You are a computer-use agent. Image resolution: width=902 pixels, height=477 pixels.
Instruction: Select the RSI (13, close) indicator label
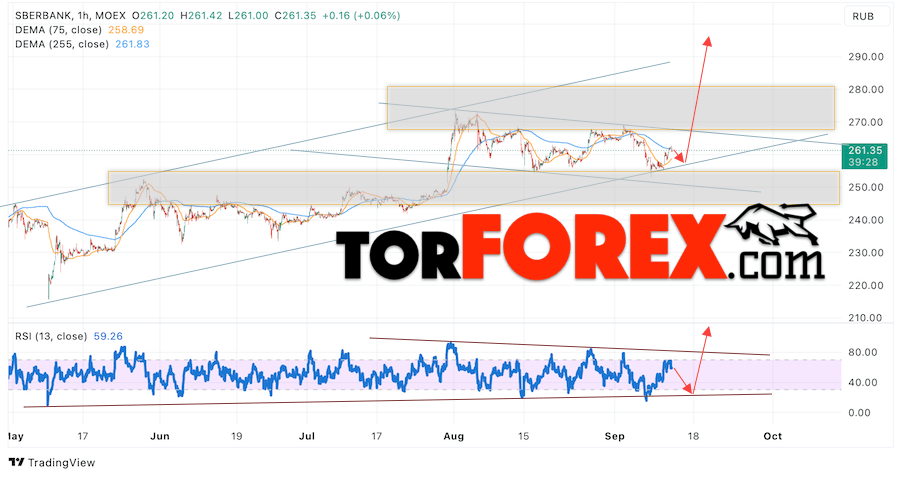click(x=51, y=336)
